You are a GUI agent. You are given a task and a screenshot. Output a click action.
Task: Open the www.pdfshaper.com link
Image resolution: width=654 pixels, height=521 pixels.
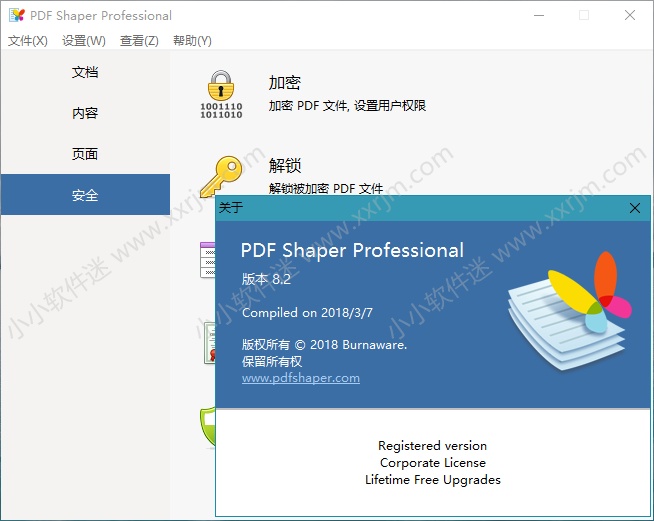pyautogui.click(x=301, y=378)
